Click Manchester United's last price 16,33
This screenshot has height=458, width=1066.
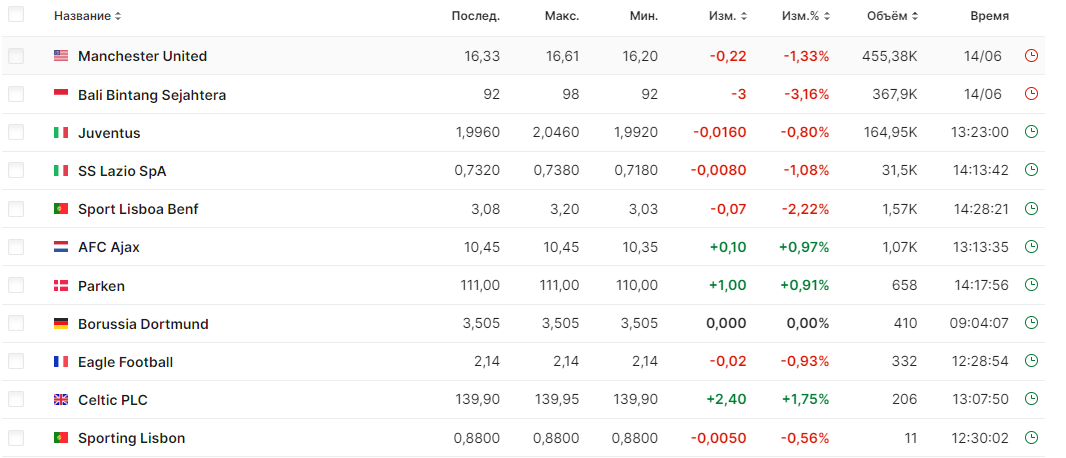click(482, 56)
